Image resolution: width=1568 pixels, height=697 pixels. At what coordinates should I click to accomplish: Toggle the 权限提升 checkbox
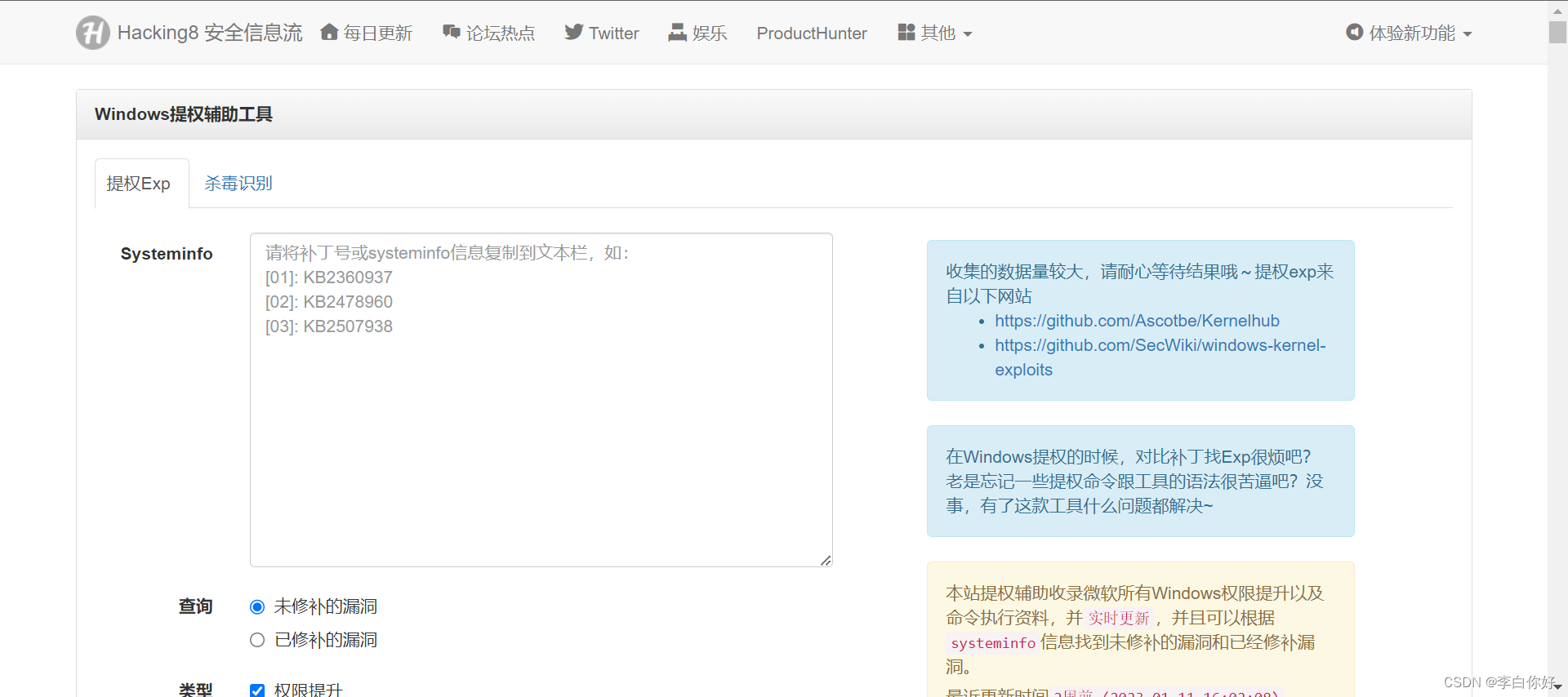[x=257, y=690]
